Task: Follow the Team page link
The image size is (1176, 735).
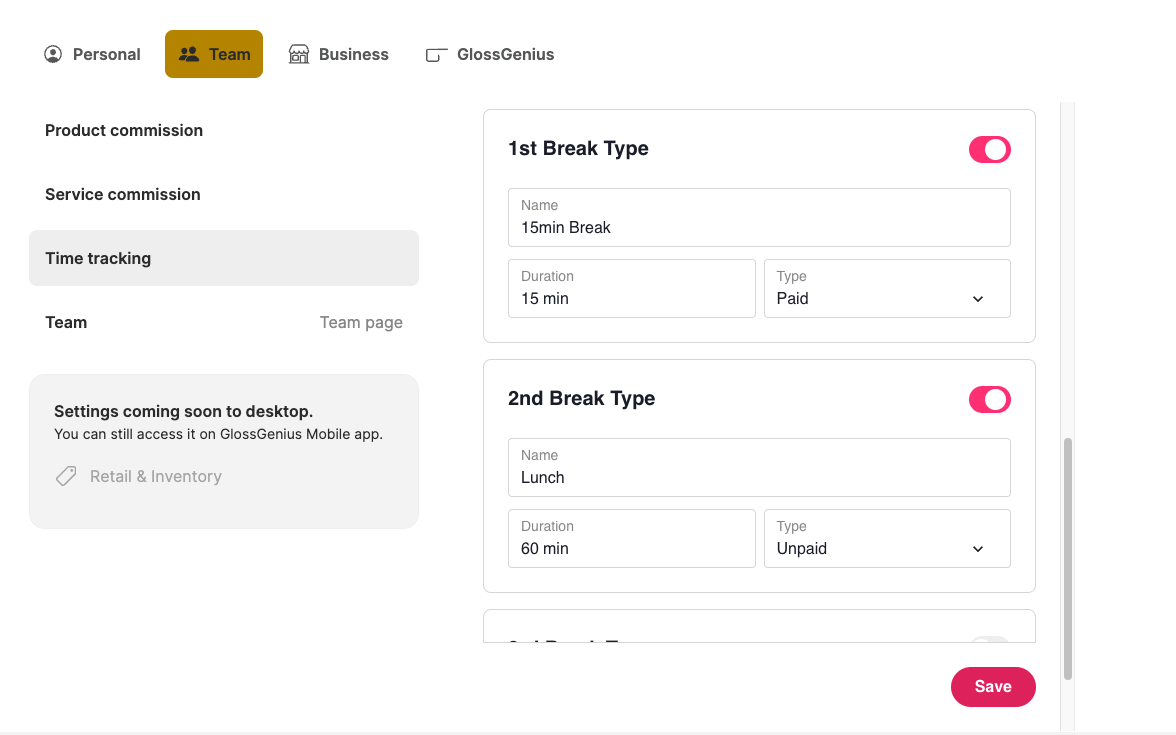Action: pos(361,322)
